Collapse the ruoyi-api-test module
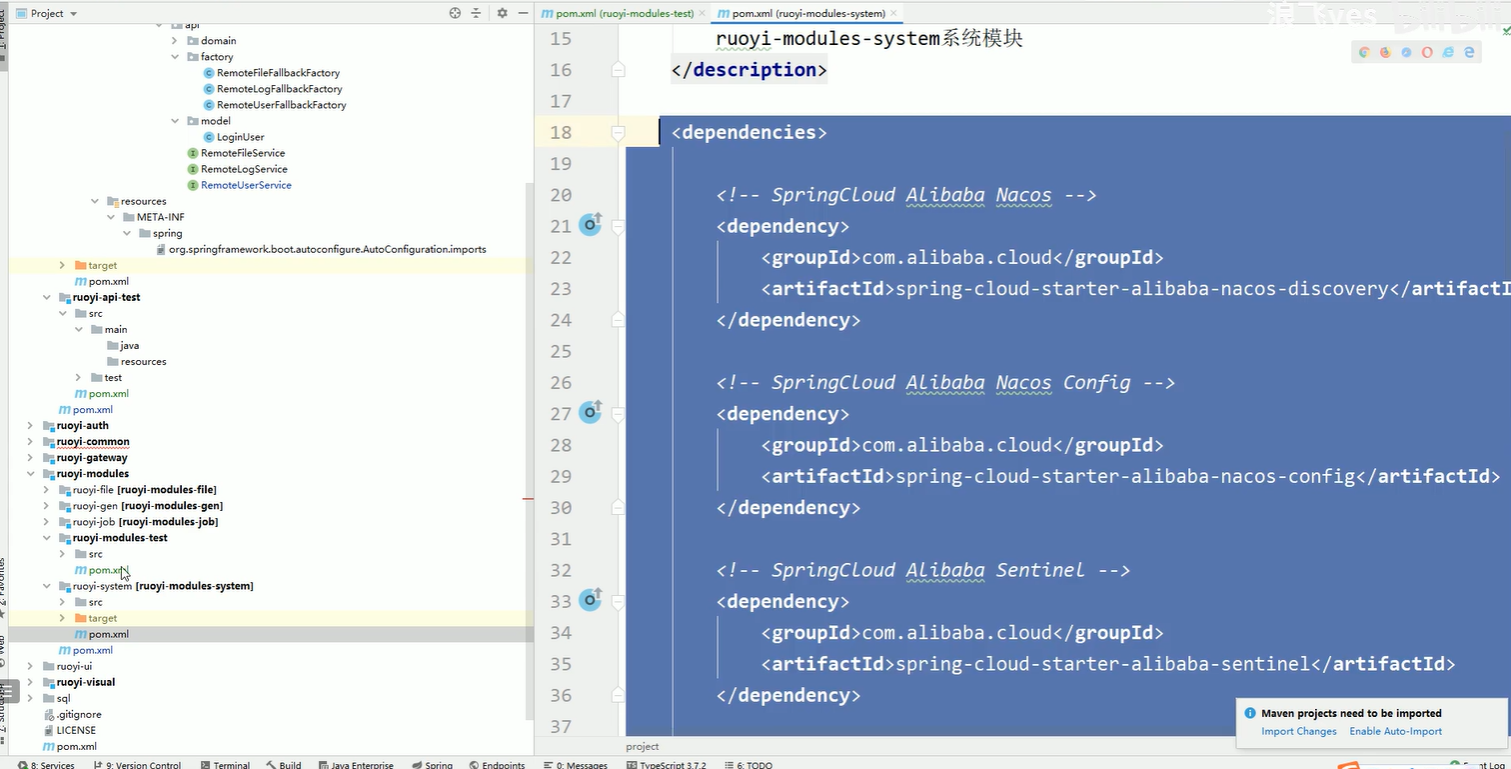 click(46, 297)
